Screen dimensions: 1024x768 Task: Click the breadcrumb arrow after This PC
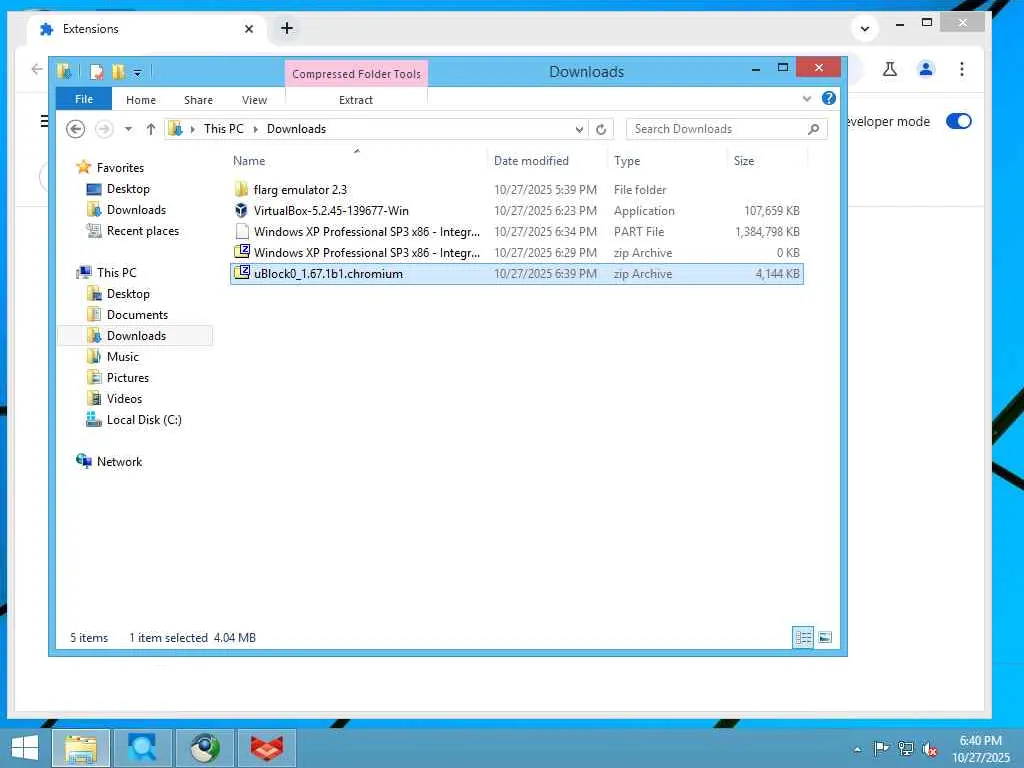[255, 129]
